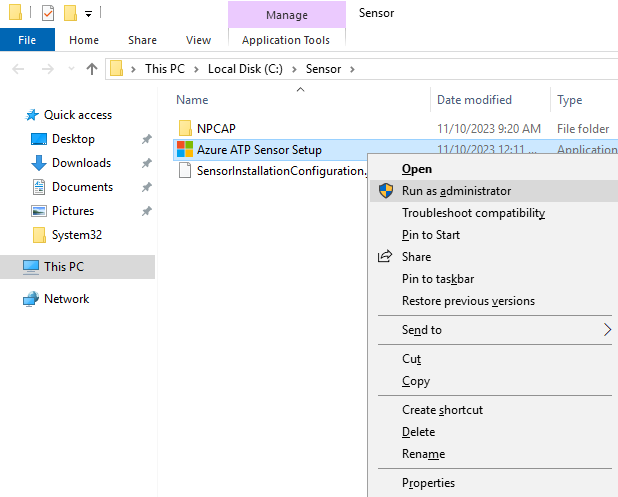Choose Troubleshoot compatibility
The width and height of the screenshot is (618, 497).
tap(473, 213)
